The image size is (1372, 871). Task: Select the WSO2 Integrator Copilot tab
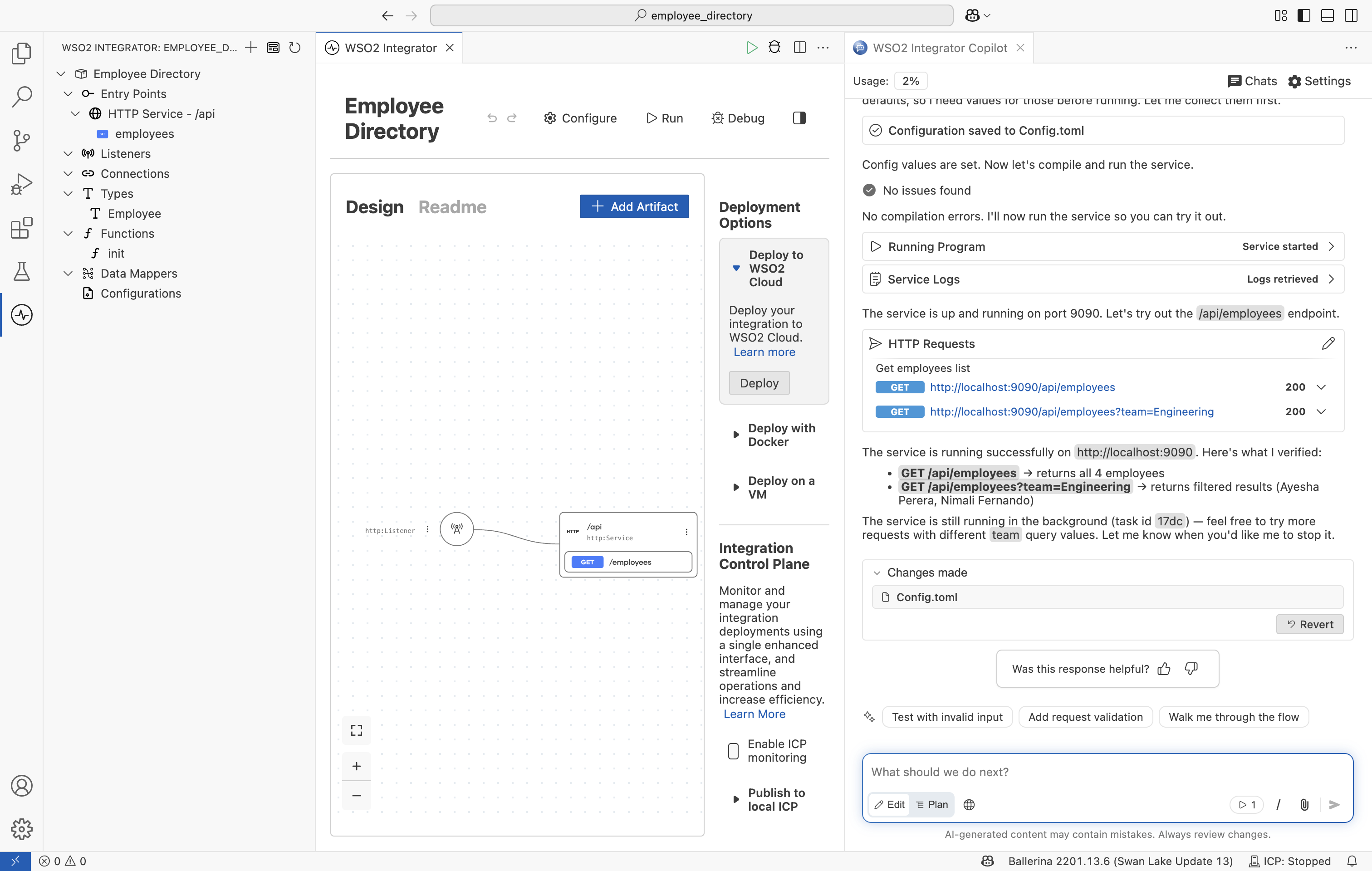coord(939,48)
